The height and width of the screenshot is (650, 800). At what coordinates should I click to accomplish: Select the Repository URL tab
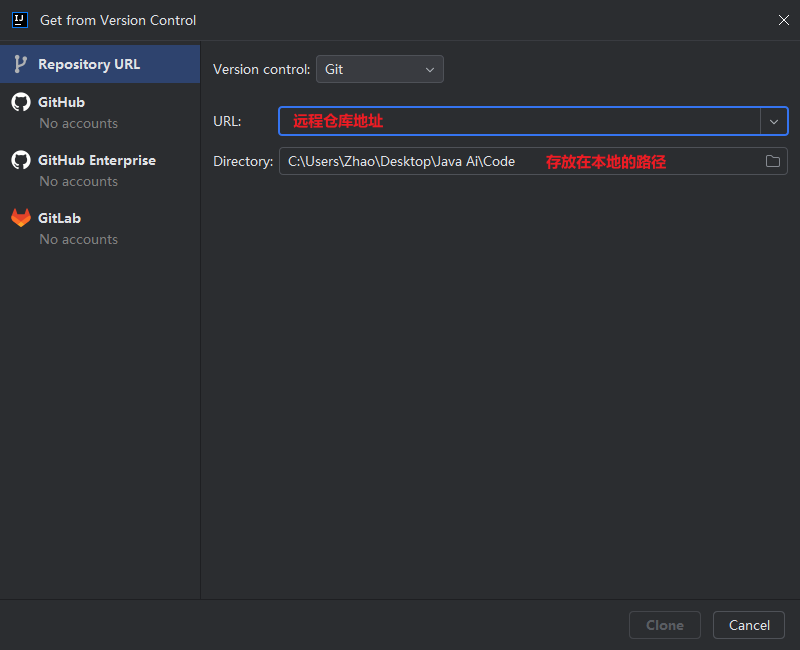[100, 64]
